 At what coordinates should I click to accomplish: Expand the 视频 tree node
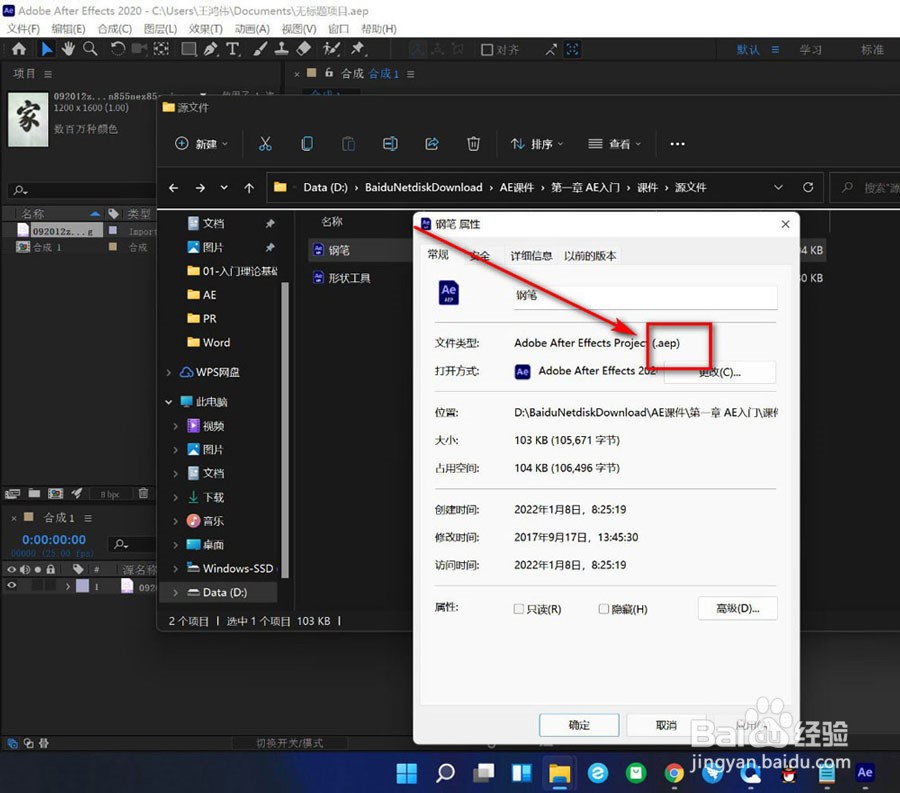[176, 426]
